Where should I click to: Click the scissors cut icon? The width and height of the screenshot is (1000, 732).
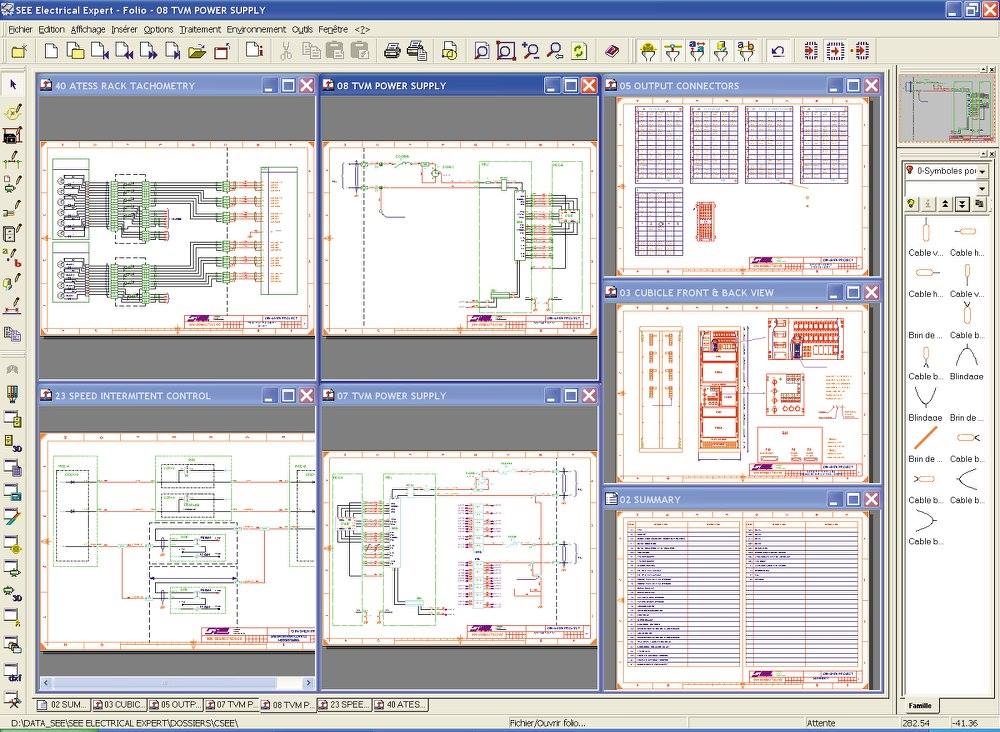pos(286,51)
